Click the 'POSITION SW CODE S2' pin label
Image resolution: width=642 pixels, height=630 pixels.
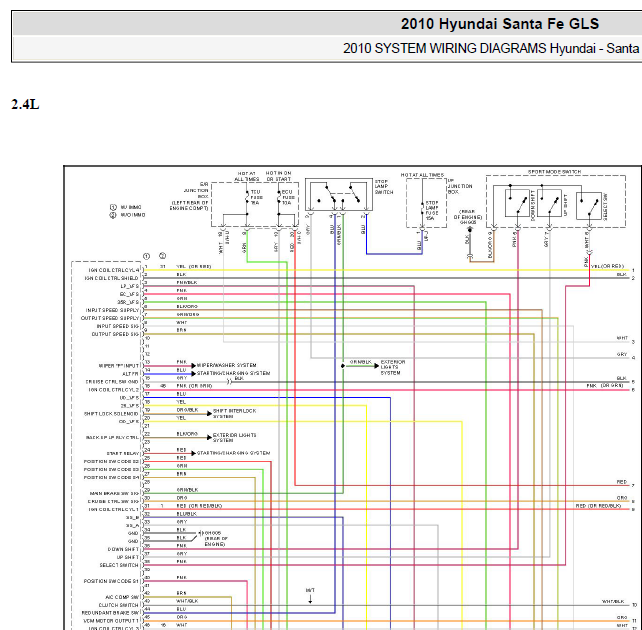[111, 461]
